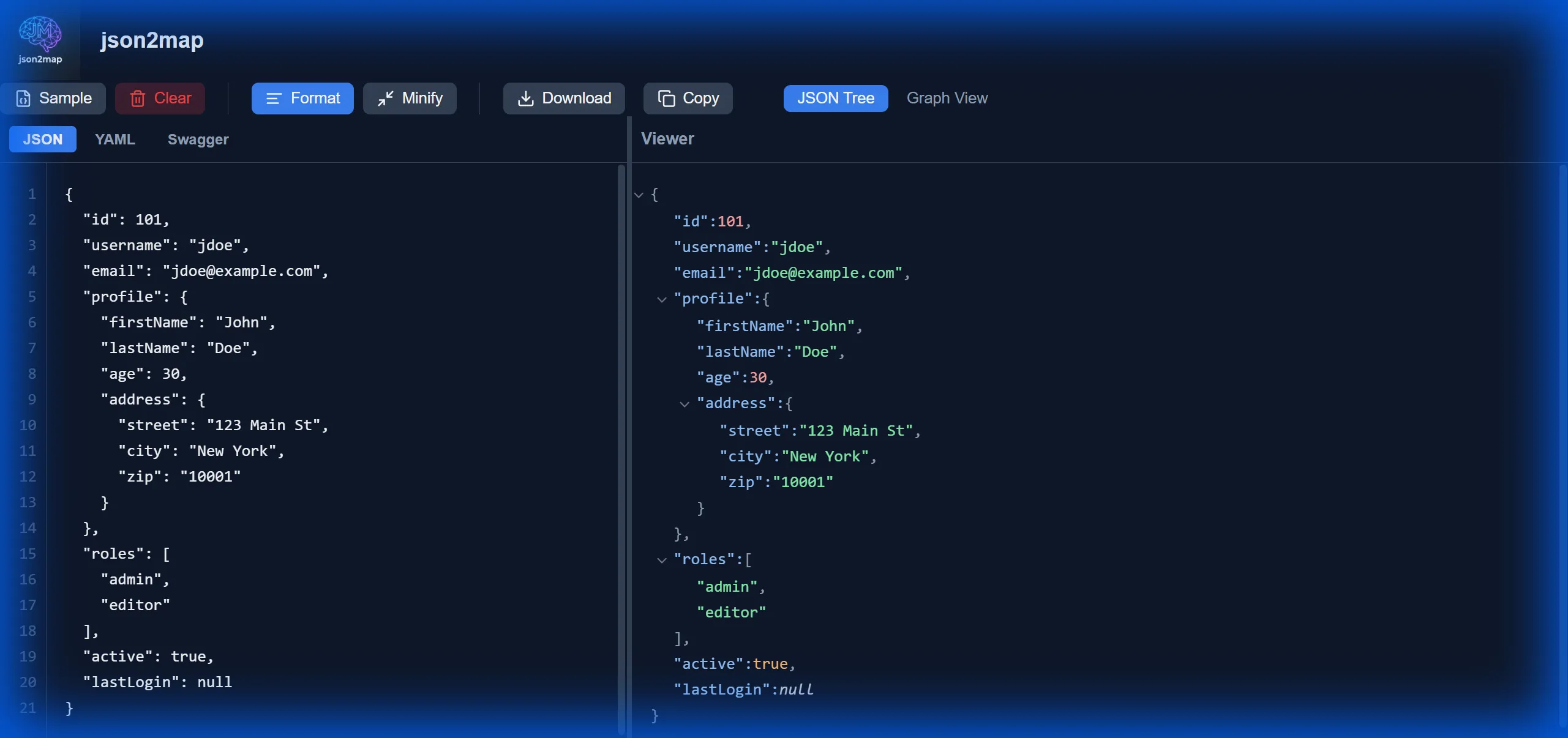Collapse the roles array in the viewer
Viewport: 1568px width, 738px height.
click(661, 561)
